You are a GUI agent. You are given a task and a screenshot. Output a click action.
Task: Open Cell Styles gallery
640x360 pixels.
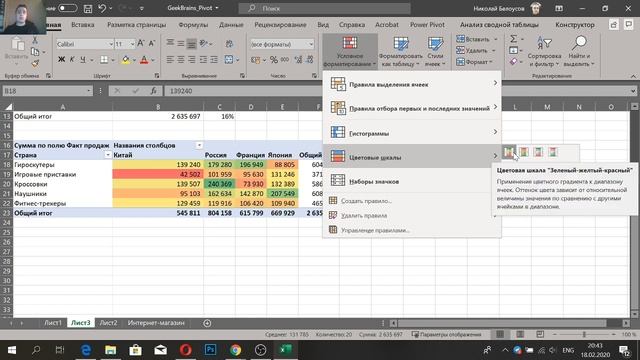pyautogui.click(x=435, y=51)
